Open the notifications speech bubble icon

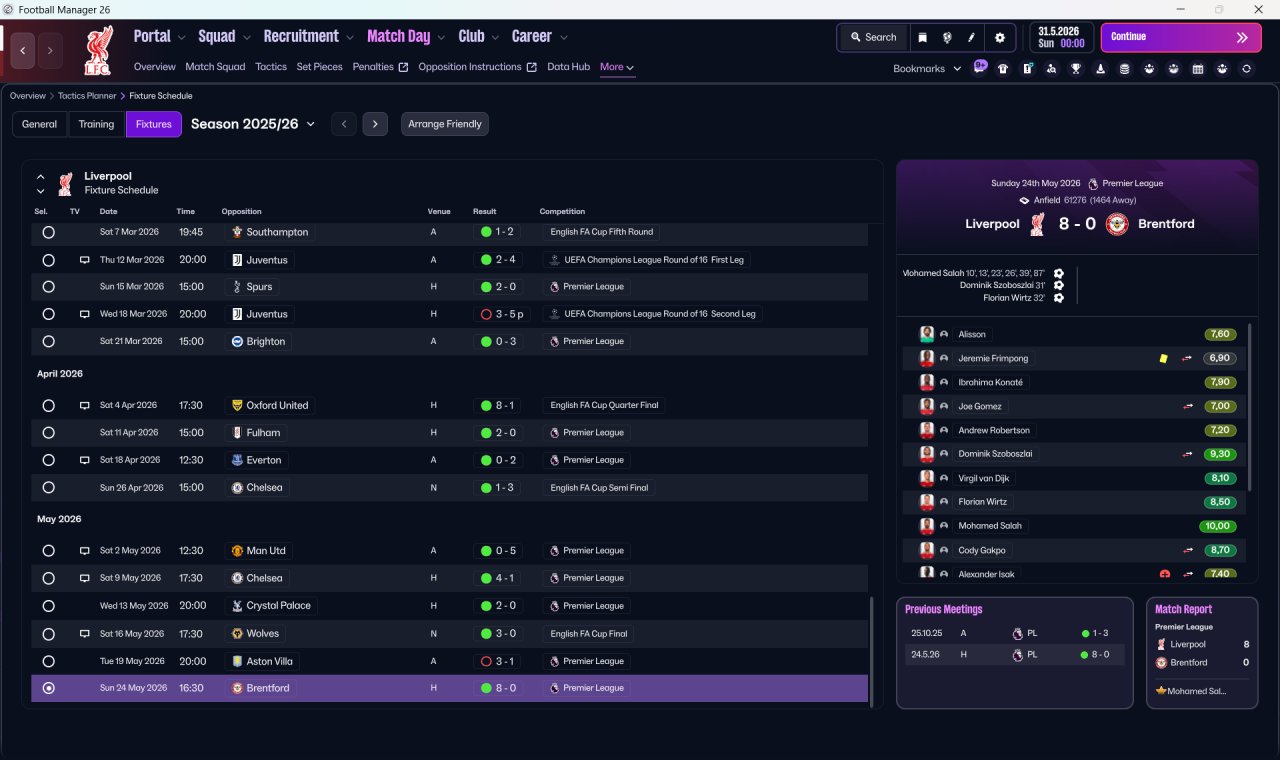tap(979, 67)
